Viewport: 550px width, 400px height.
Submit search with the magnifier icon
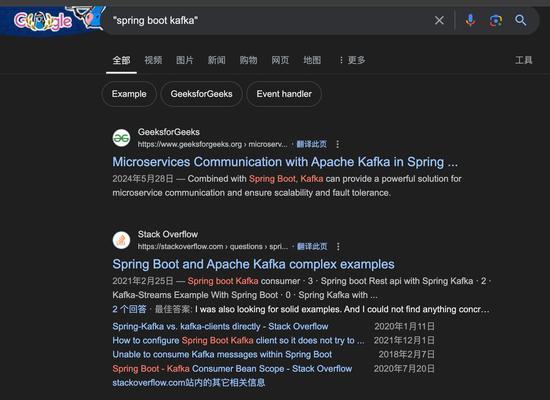(521, 20)
